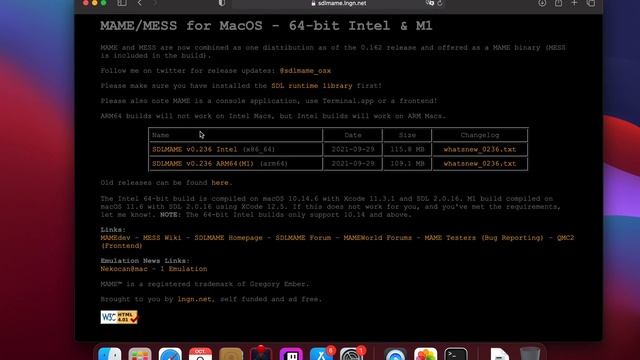The height and width of the screenshot is (360, 640).
Task: Open the Trash in the Dock
Action: [x=530, y=353]
